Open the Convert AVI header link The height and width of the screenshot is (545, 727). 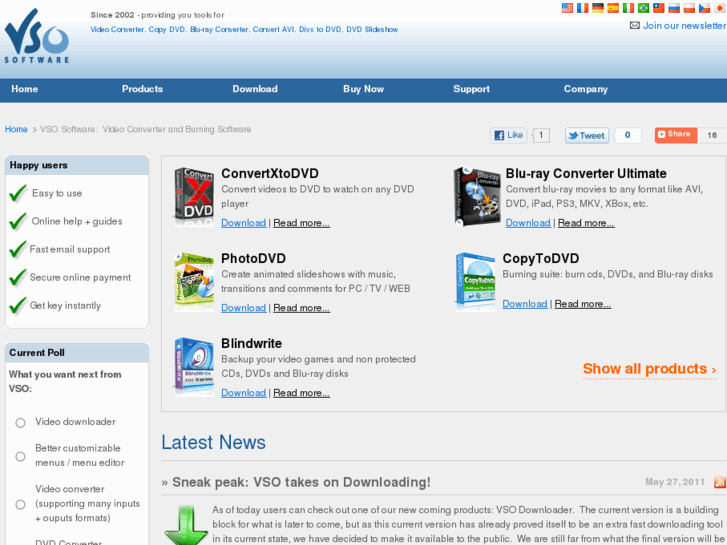(x=274, y=29)
